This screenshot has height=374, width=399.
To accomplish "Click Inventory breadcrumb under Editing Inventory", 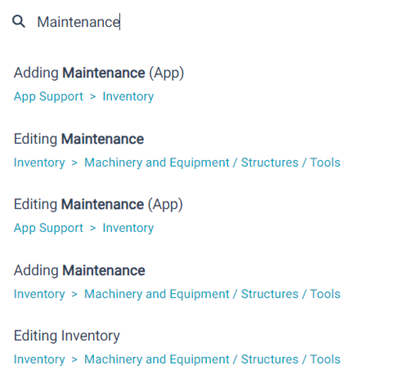I will (39, 359).
